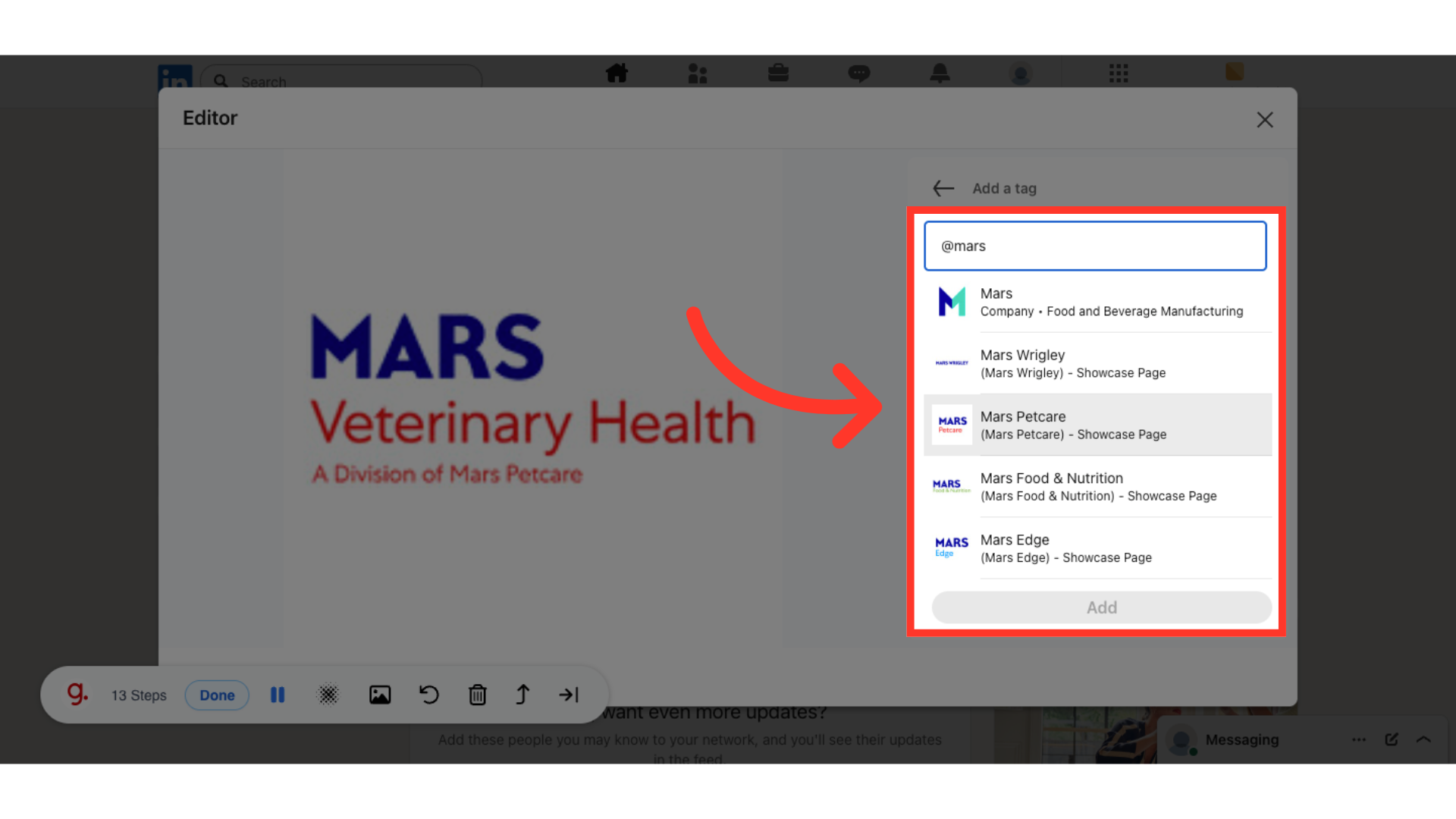1456x819 pixels.
Task: Pause the recording in toolbar
Action: click(x=278, y=695)
